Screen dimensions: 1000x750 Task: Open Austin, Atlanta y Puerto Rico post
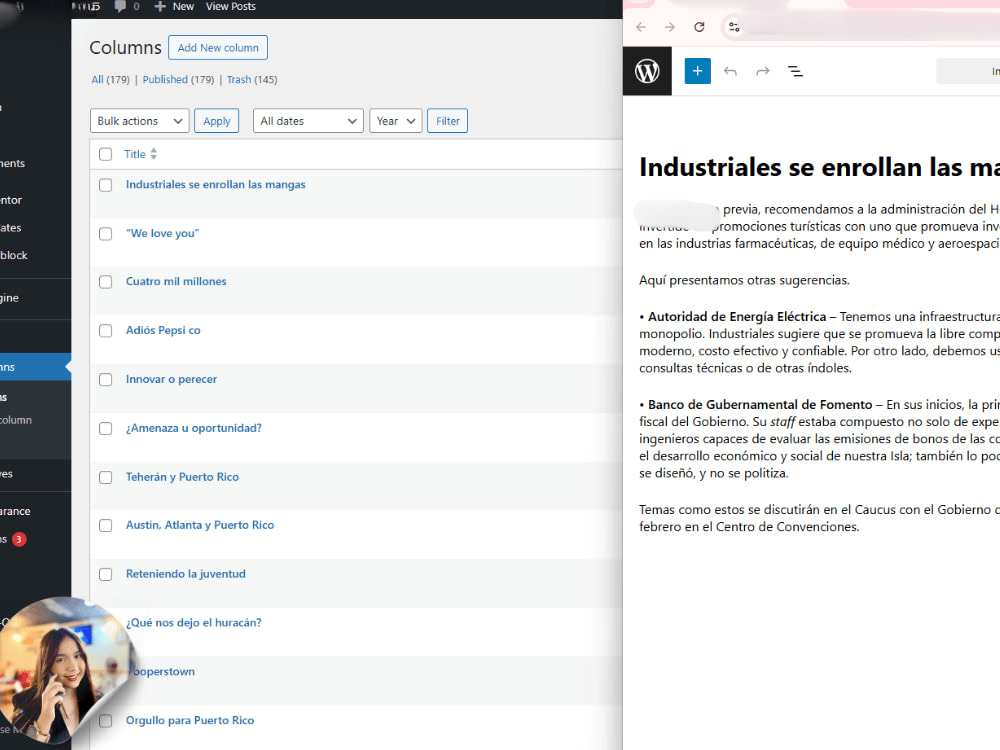(x=200, y=525)
